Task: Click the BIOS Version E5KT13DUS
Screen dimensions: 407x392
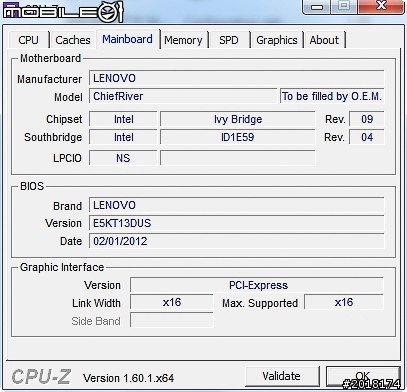Action: click(237, 223)
